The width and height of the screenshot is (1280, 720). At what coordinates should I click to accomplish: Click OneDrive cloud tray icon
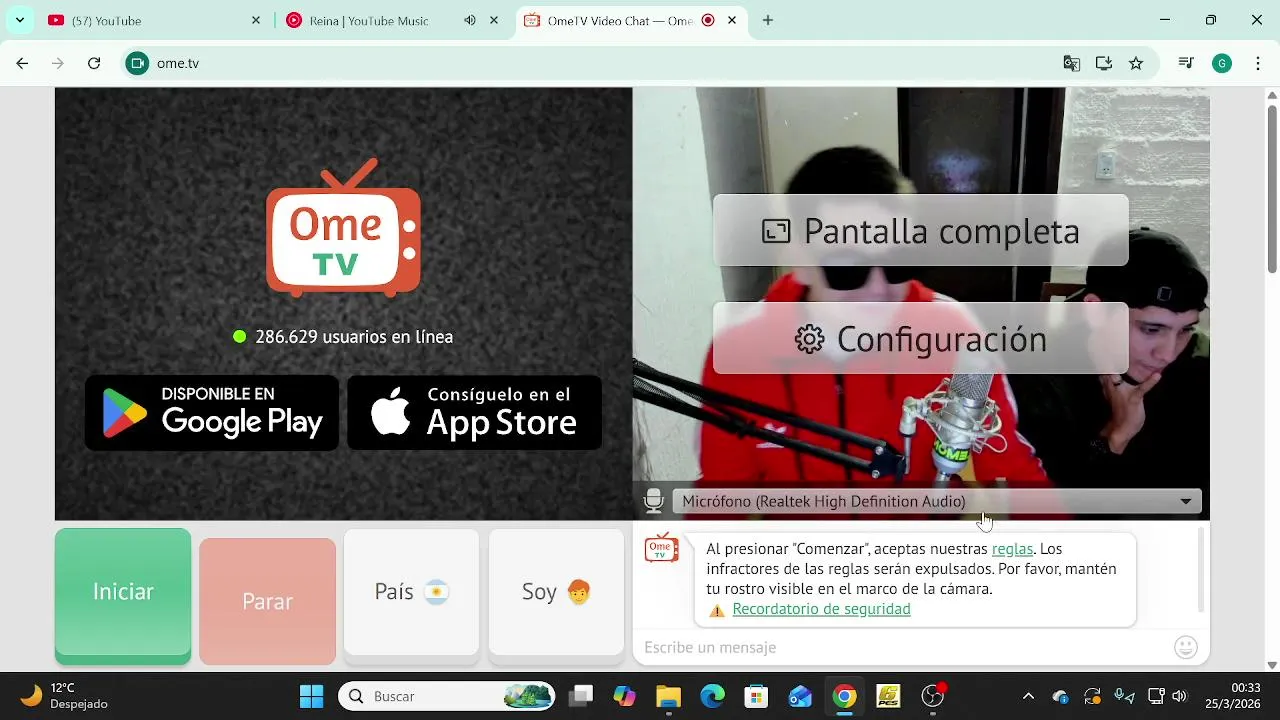tap(1061, 696)
